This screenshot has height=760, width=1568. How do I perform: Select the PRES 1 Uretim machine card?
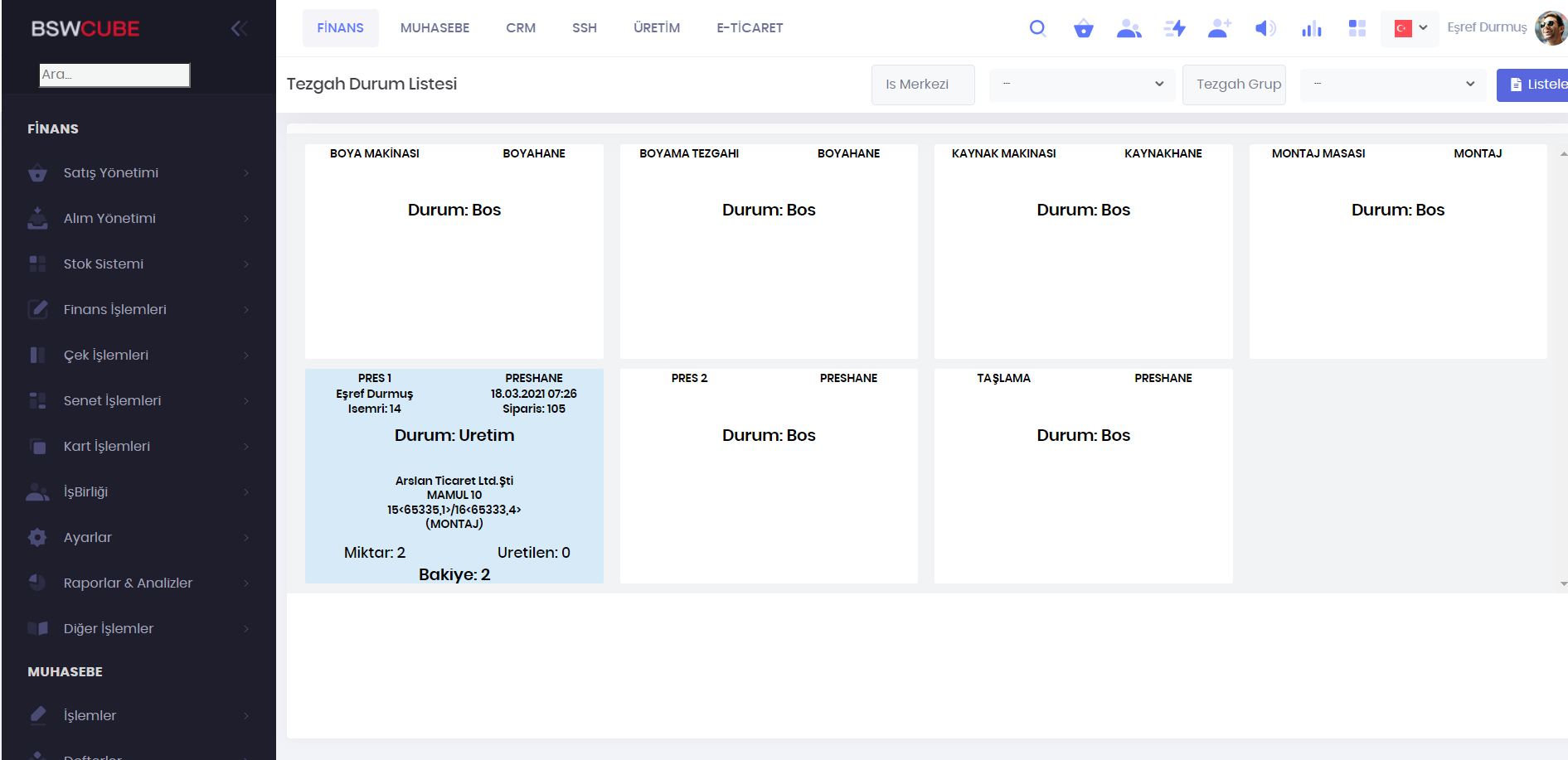click(454, 476)
